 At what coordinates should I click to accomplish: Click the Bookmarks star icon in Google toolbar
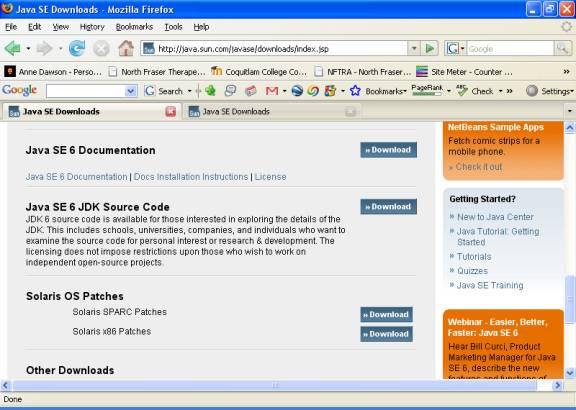355,91
